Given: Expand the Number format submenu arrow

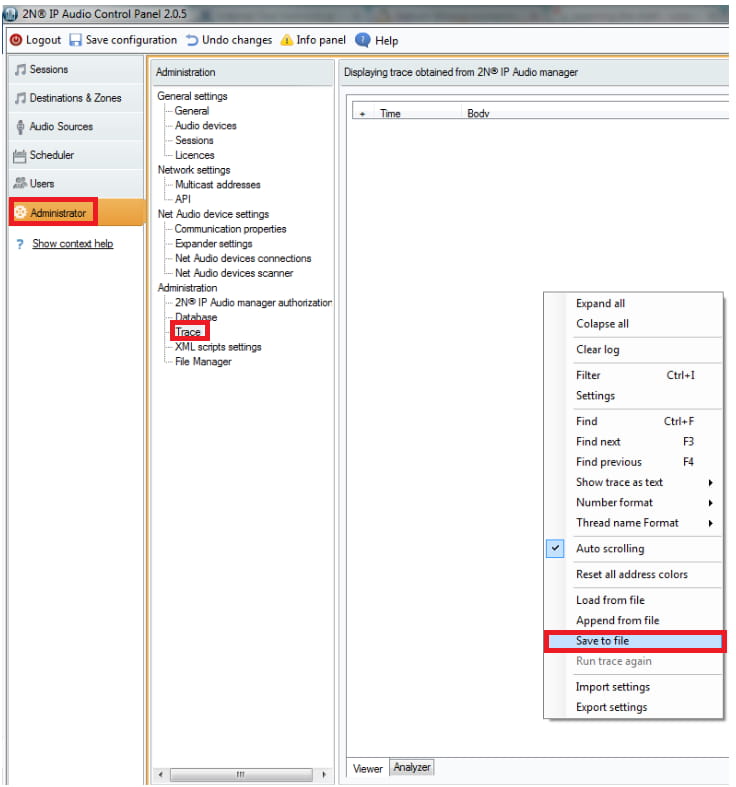Looking at the screenshot, I should coord(710,503).
